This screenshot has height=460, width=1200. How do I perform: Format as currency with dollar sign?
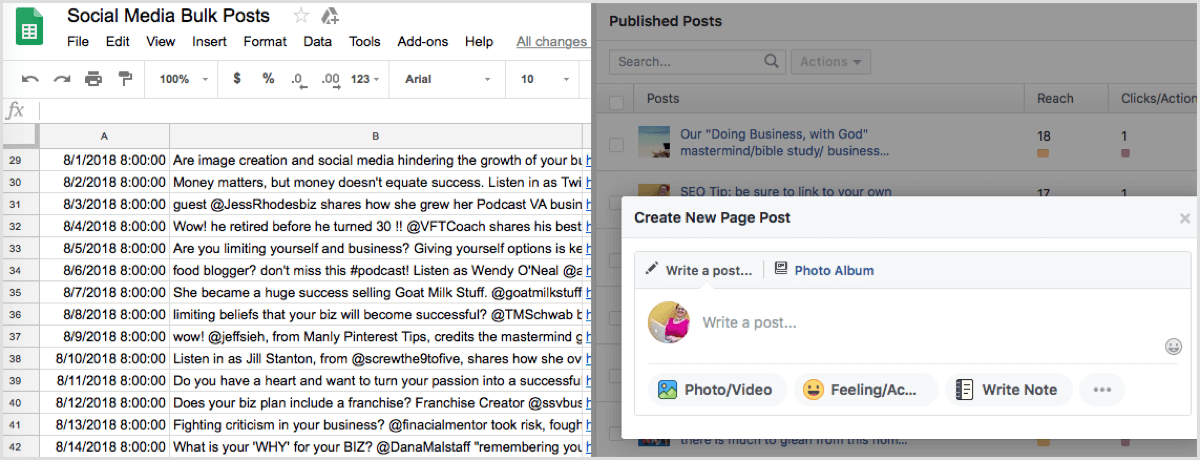237,79
